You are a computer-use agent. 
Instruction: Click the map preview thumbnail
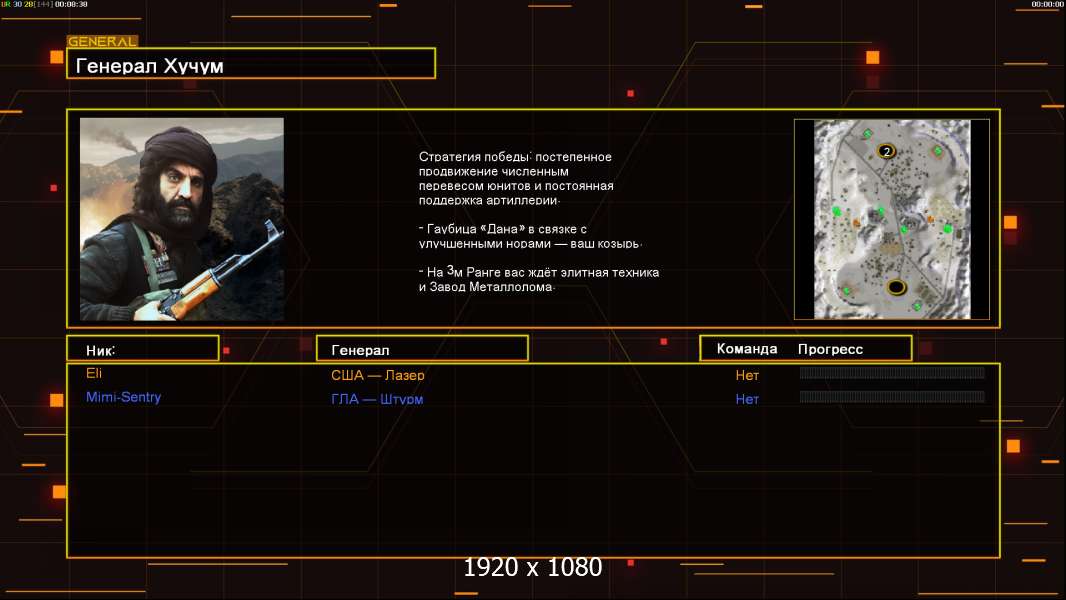(892, 219)
